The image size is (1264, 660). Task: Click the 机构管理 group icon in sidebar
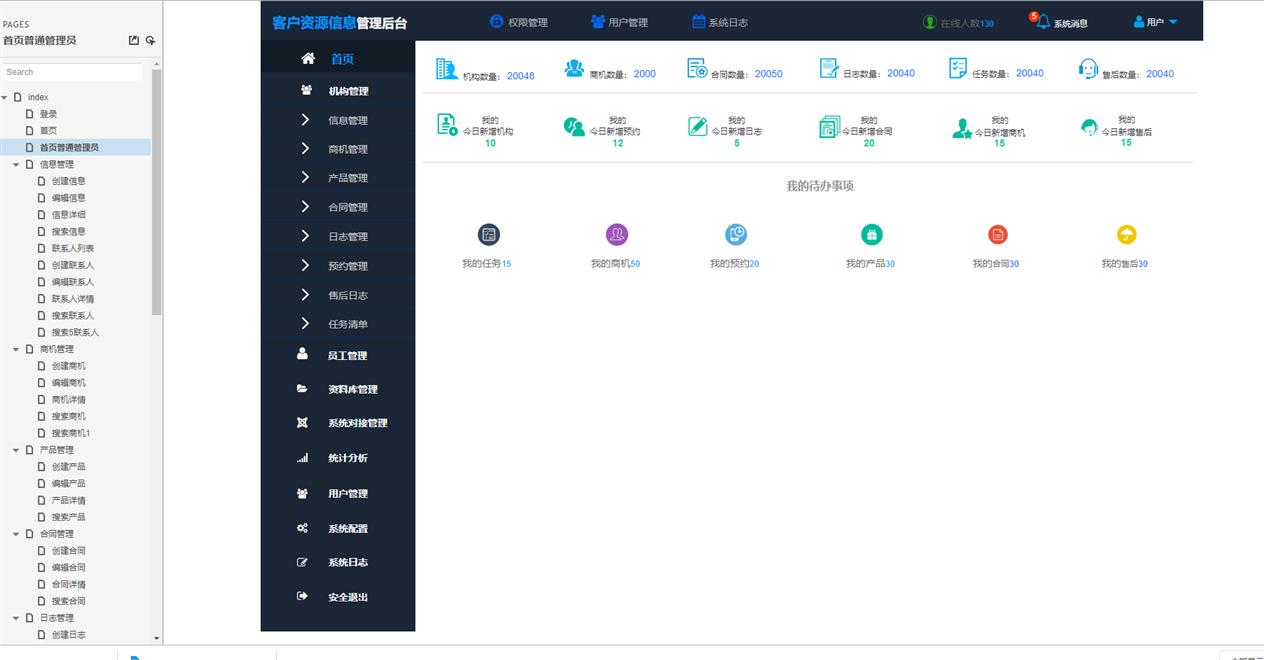point(306,90)
